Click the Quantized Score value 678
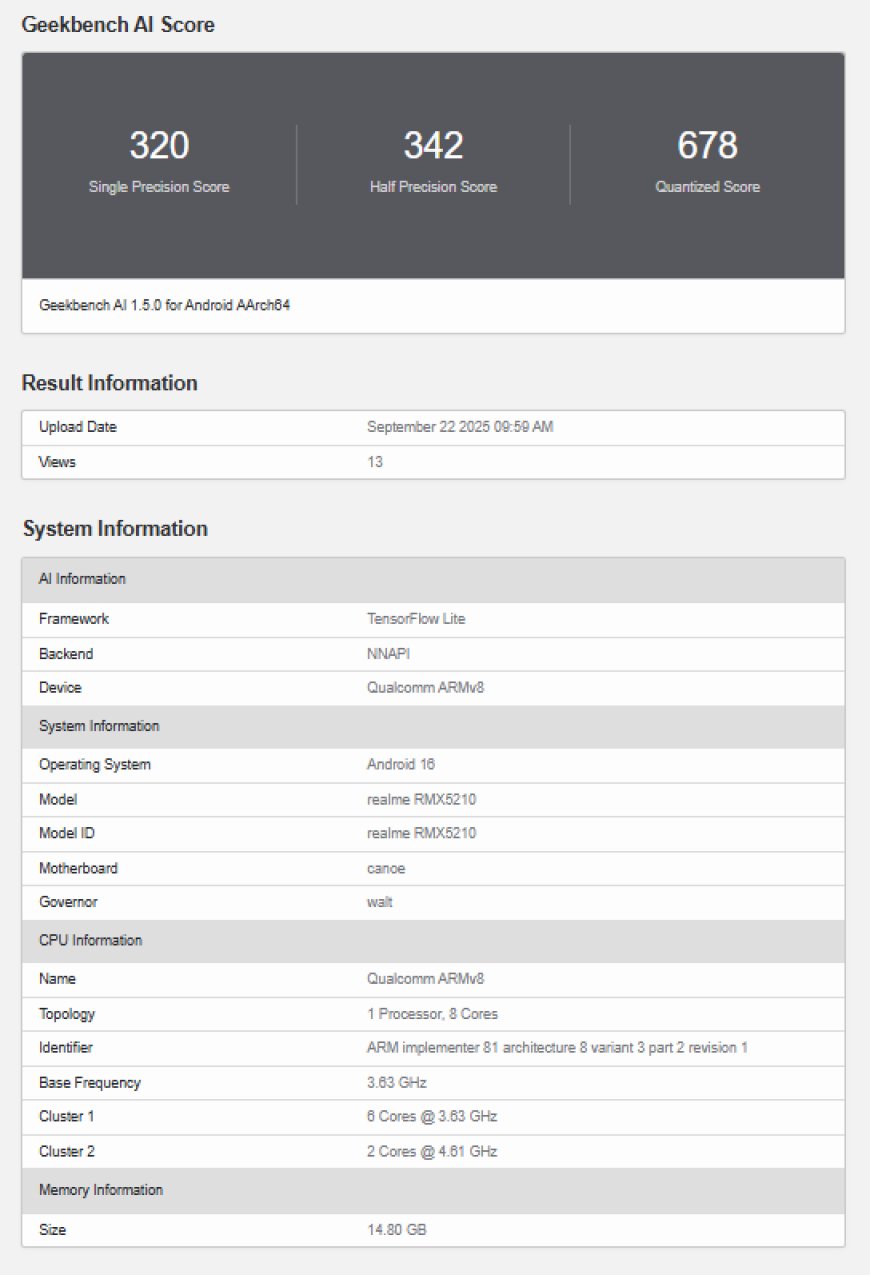 (707, 146)
